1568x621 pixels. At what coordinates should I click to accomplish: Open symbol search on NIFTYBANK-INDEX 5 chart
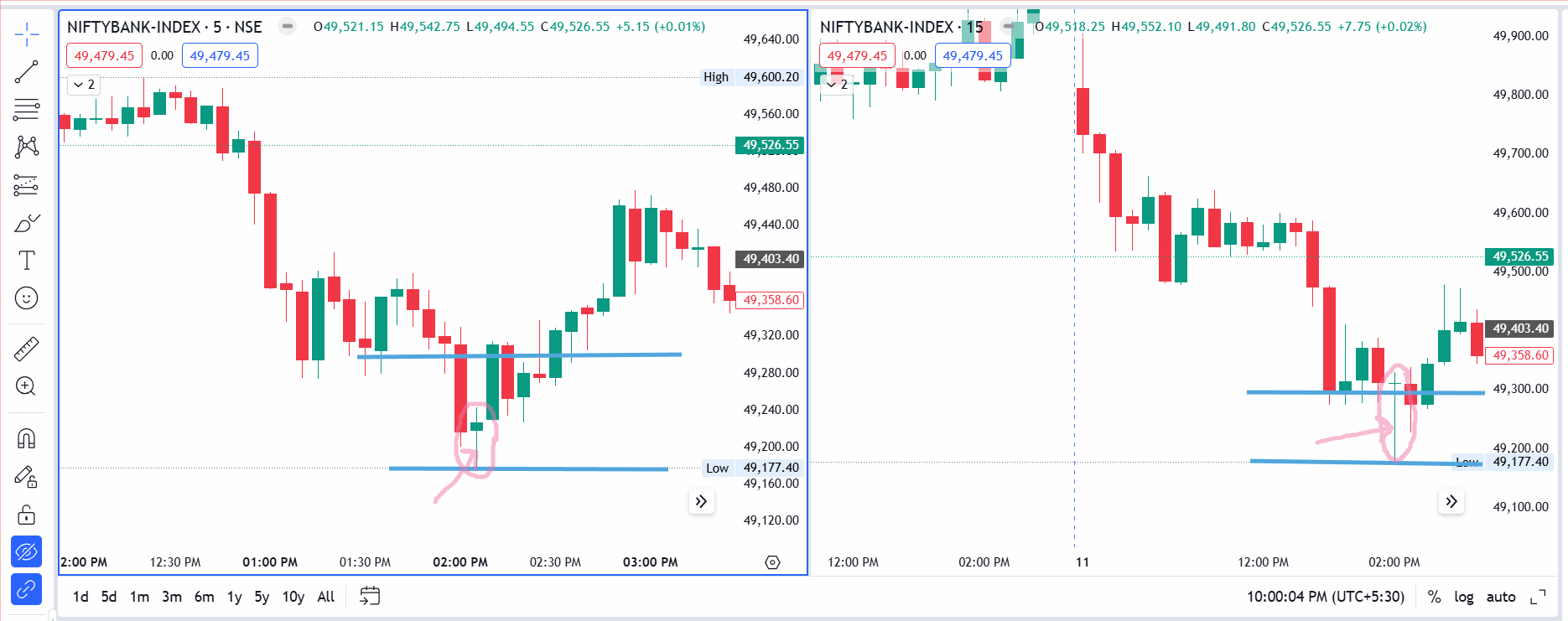pos(164,27)
